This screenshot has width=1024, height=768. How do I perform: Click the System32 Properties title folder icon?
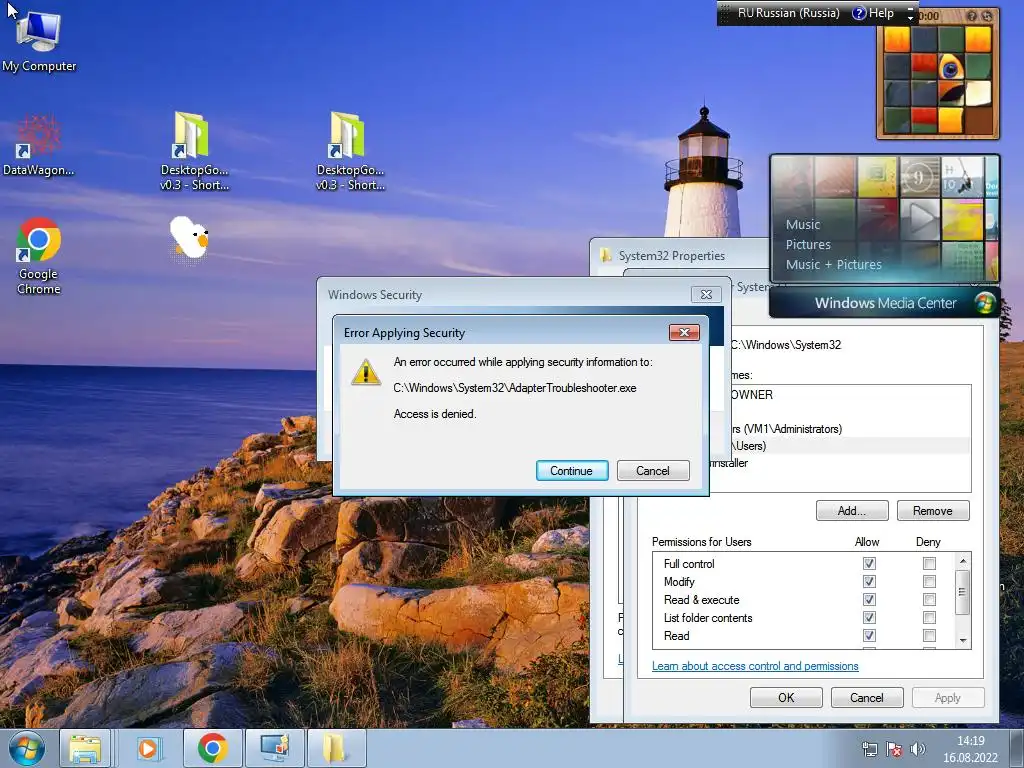606,255
